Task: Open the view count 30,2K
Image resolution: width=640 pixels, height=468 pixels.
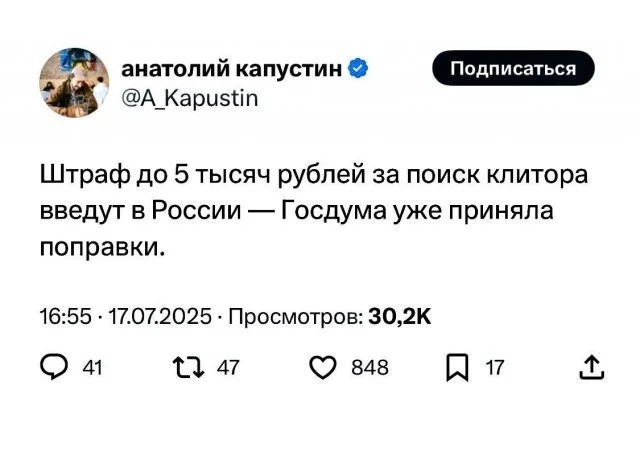Action: (400, 317)
